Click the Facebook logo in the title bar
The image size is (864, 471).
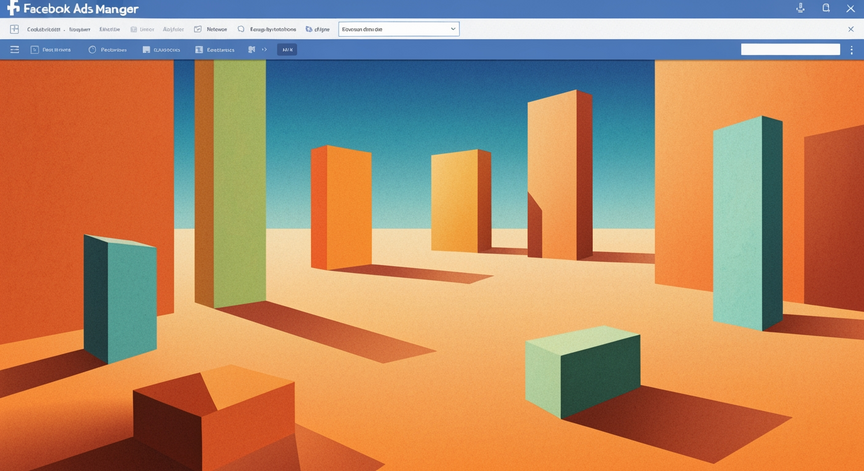[x=13, y=8]
